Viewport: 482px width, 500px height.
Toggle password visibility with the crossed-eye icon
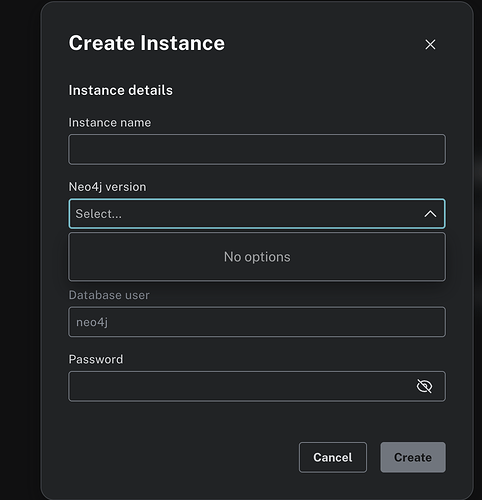424,386
